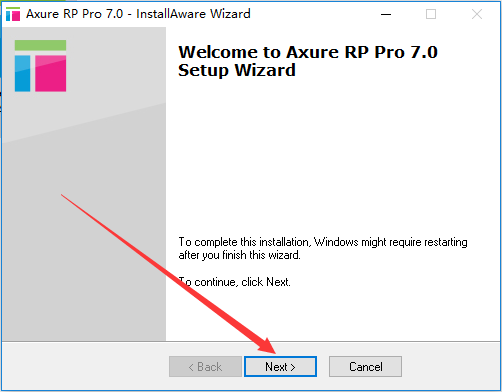Click the pink square of Axure logo

tap(51, 73)
